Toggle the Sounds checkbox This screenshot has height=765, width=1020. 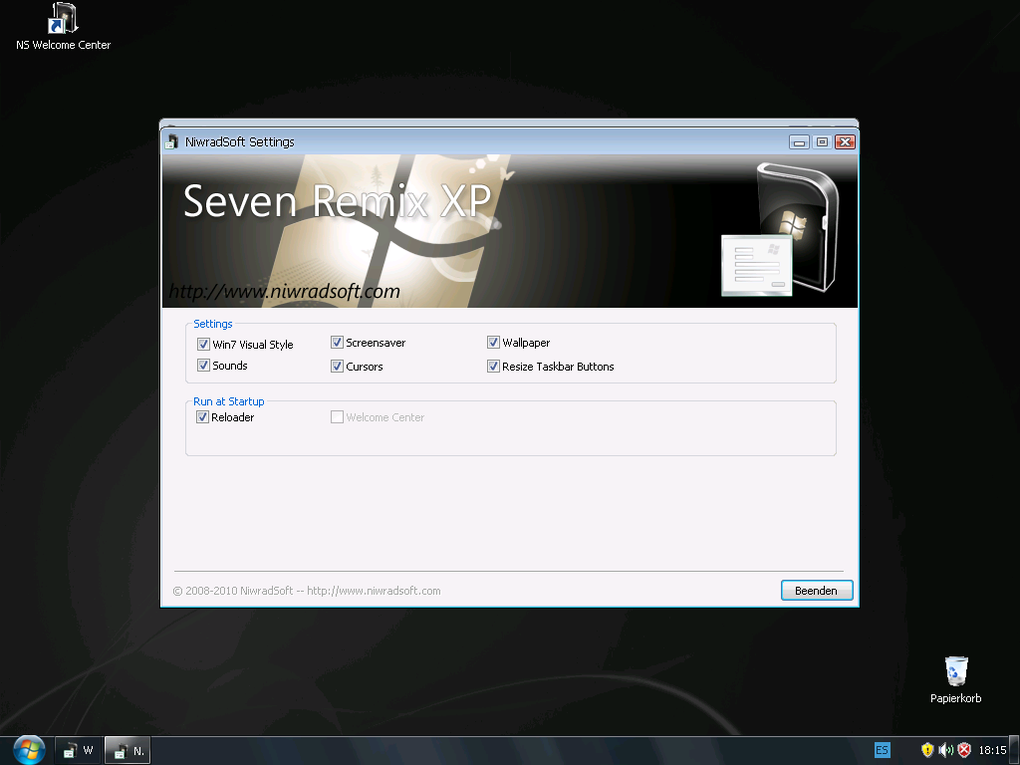pos(203,365)
